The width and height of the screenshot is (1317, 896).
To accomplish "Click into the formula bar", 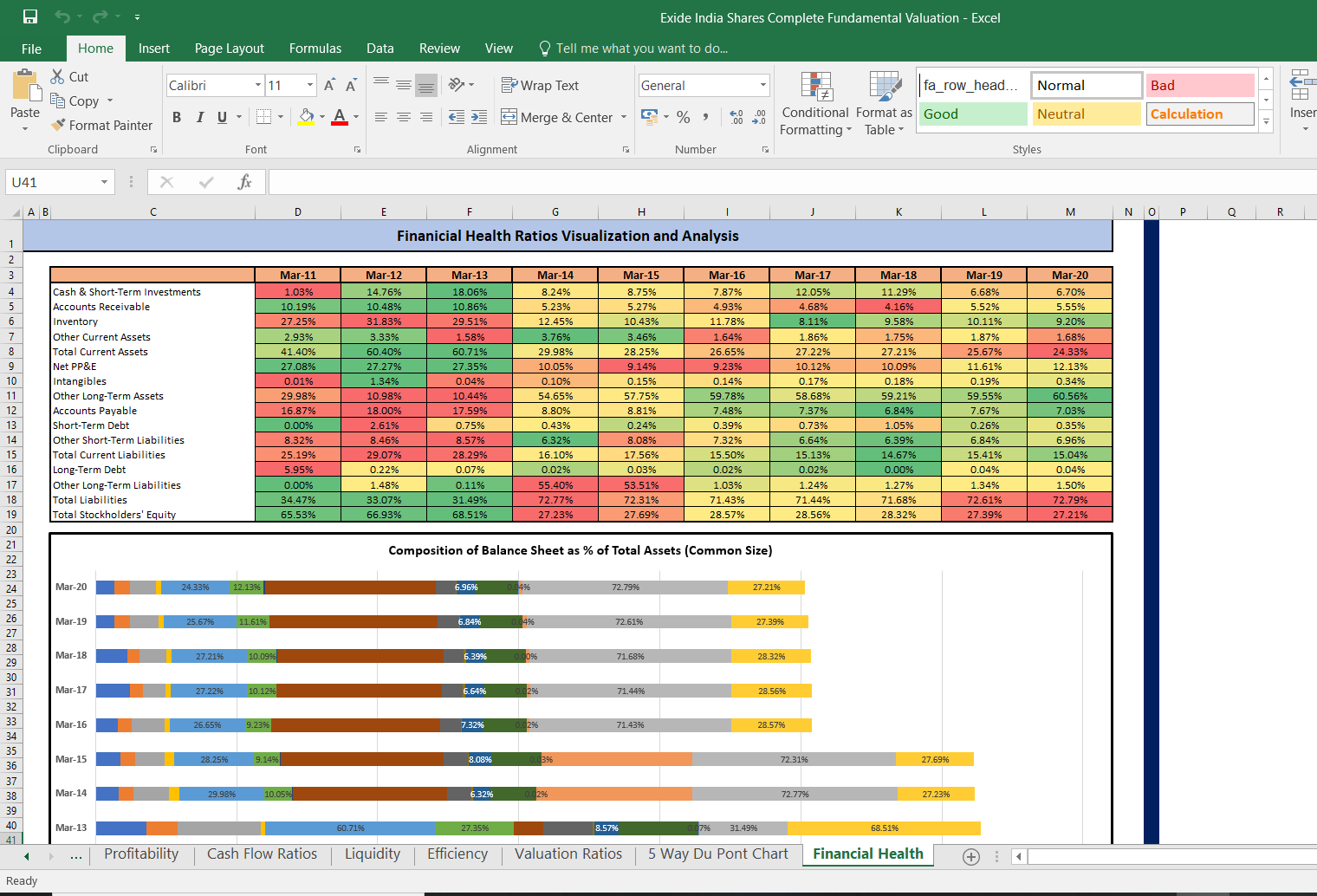I will pyautogui.click(x=792, y=182).
